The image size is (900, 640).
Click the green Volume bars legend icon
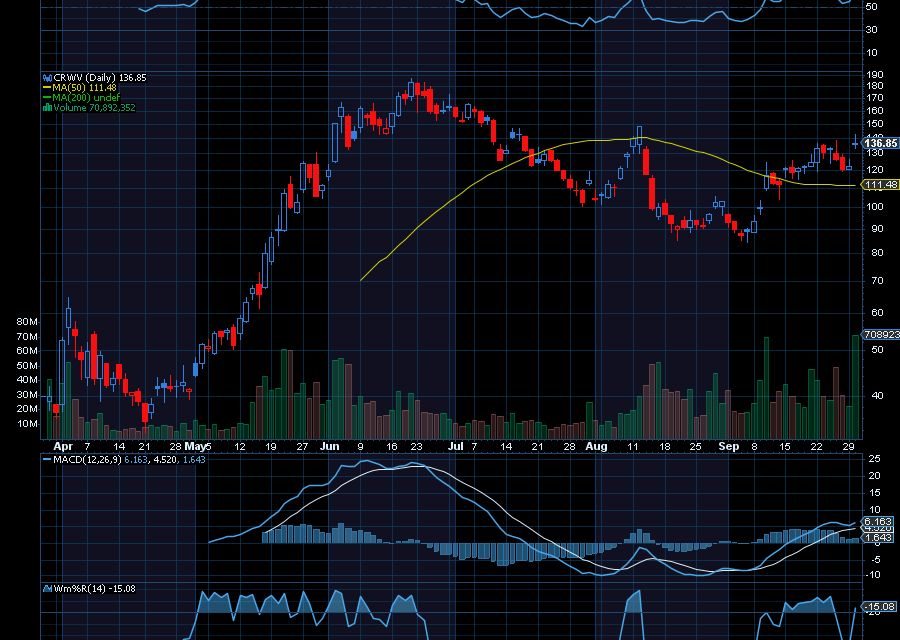[46, 107]
